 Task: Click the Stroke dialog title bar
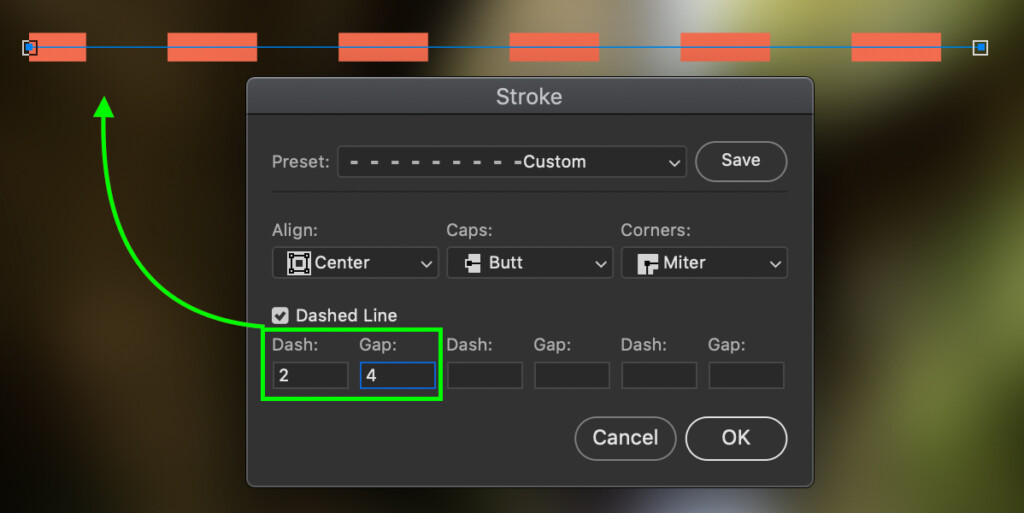tap(530, 97)
